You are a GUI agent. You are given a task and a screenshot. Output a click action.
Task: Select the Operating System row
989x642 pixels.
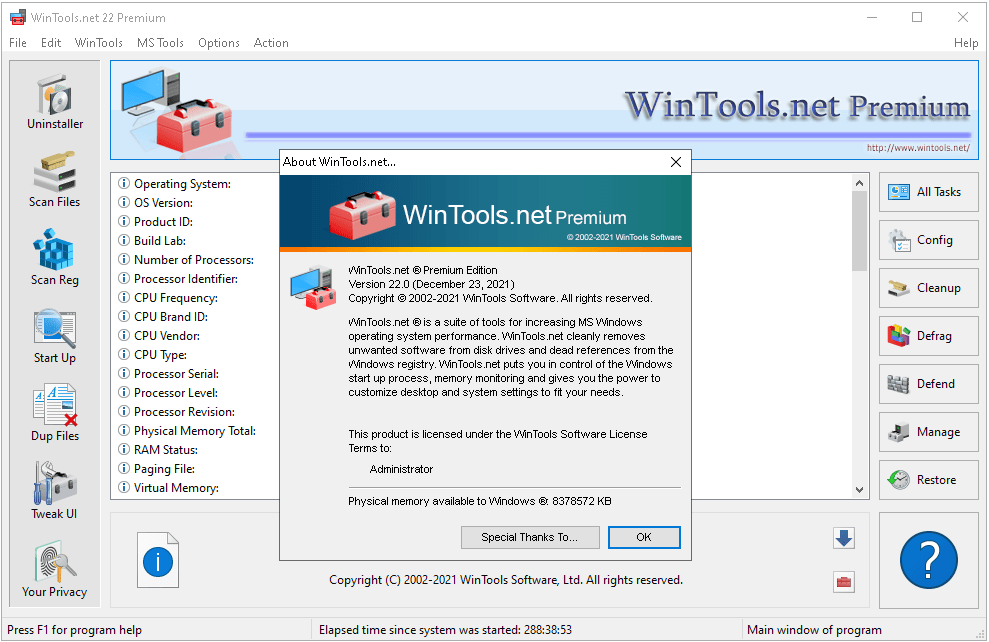click(175, 184)
